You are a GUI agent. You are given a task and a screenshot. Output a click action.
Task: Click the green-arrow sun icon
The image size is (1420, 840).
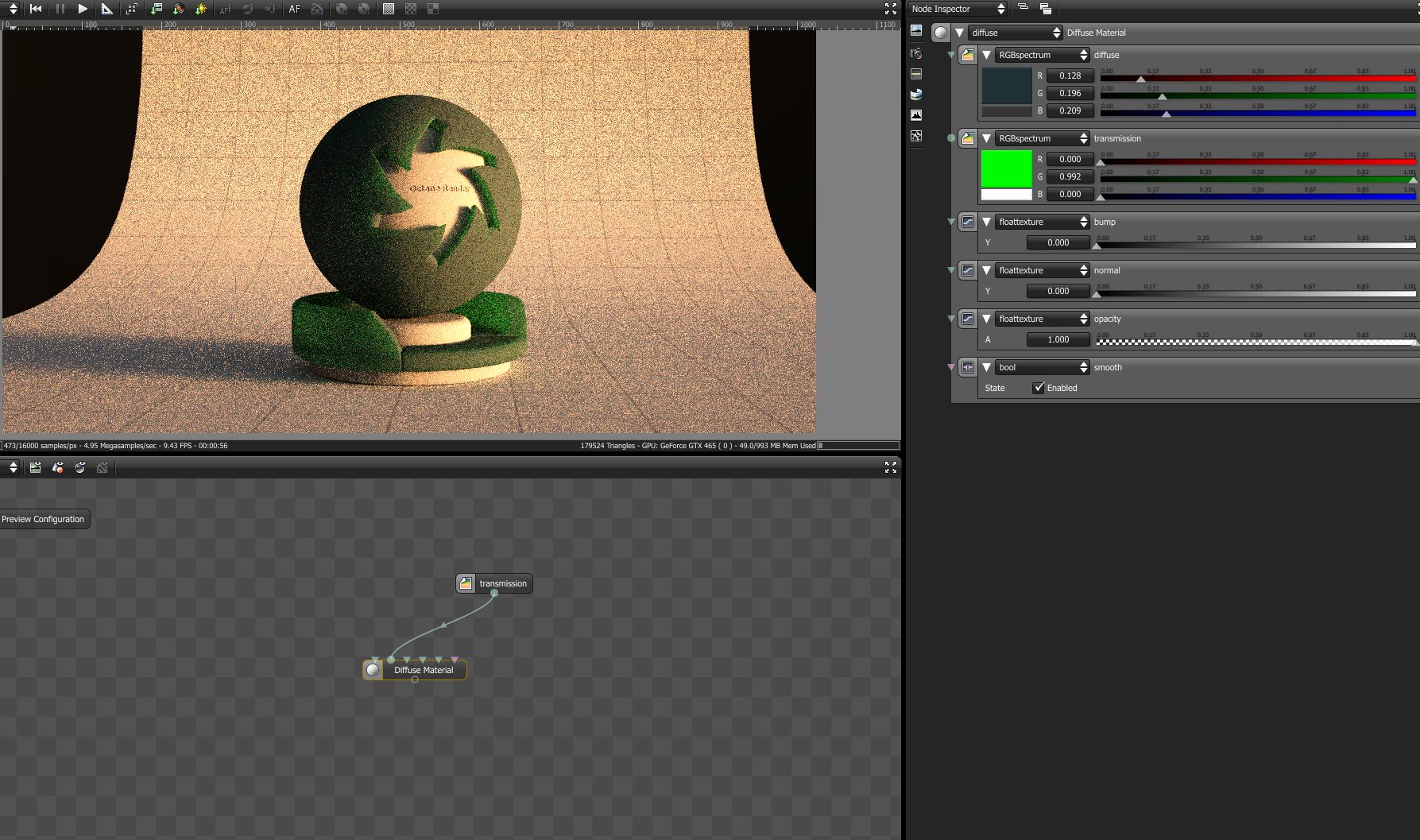tap(201, 9)
